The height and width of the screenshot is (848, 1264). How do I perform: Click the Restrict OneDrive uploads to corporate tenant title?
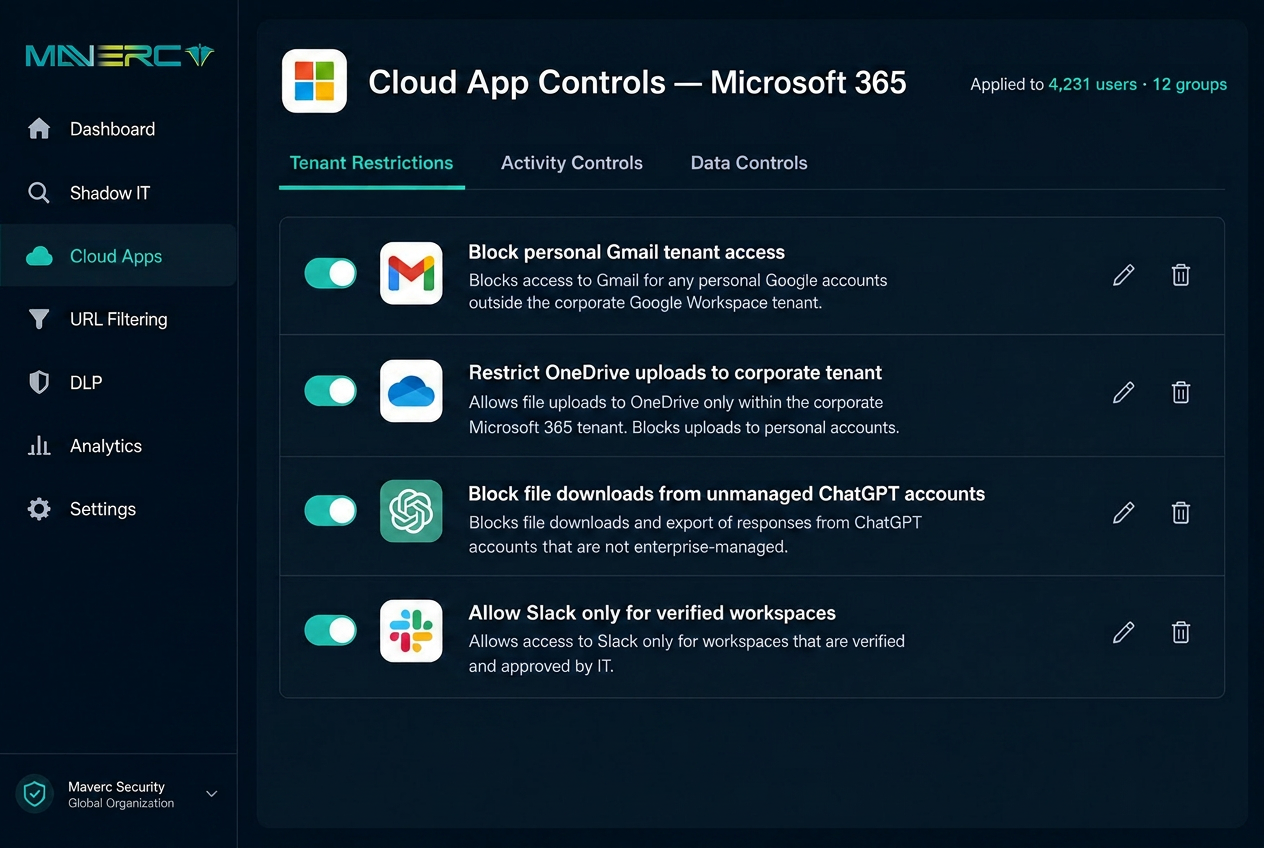675,372
